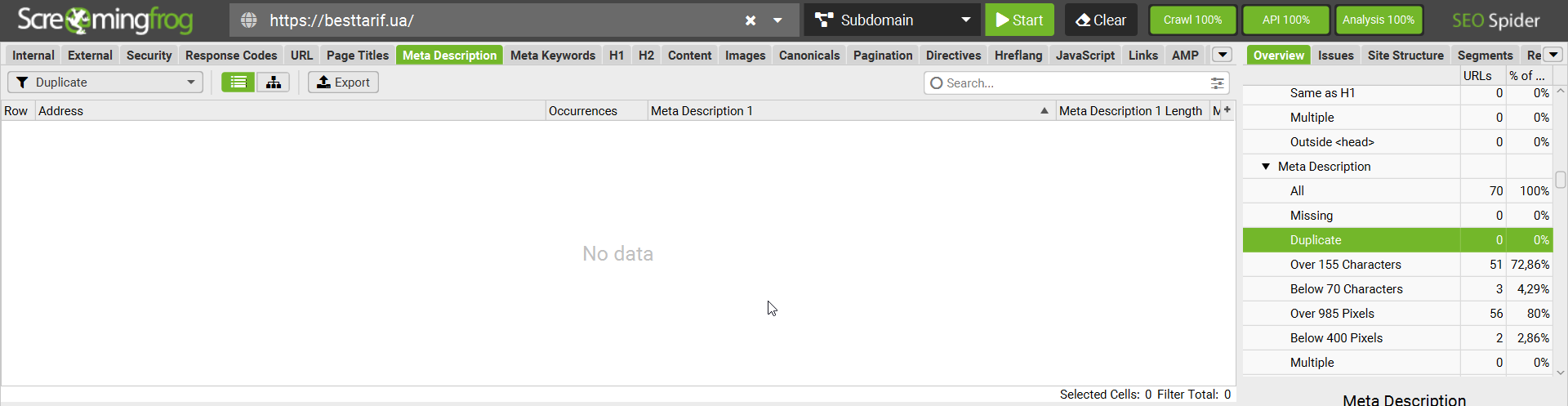Show more right panel tabs arrow
1568x406 pixels.
[x=1552, y=55]
